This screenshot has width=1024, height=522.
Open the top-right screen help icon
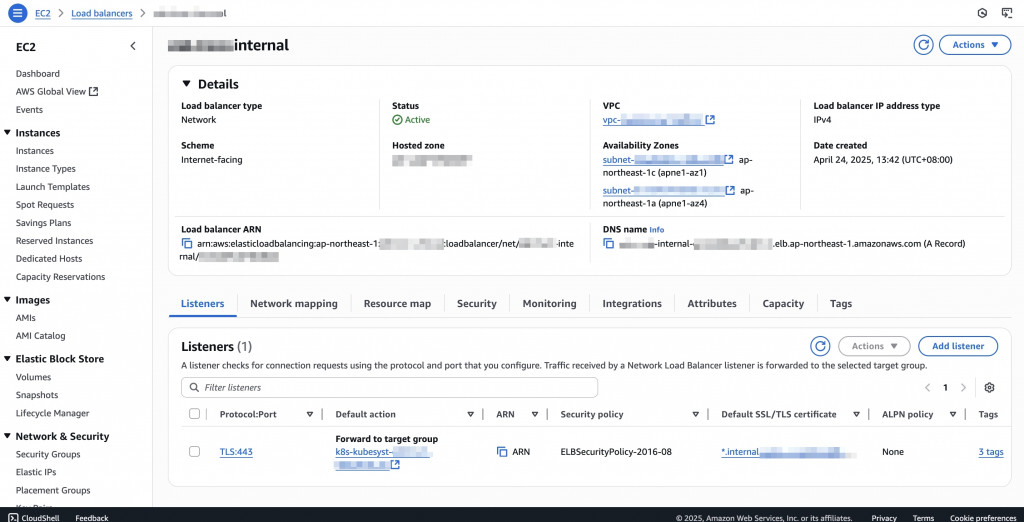point(1006,12)
